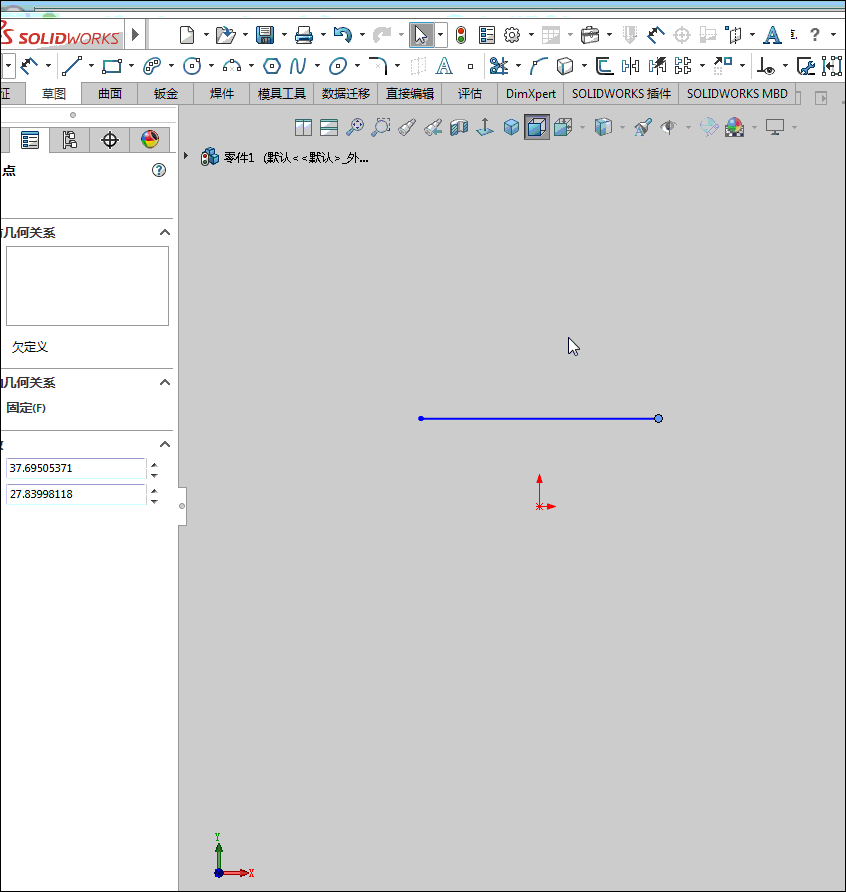
Task: Open View Settings monitor dropdown arrow
Action: click(794, 127)
